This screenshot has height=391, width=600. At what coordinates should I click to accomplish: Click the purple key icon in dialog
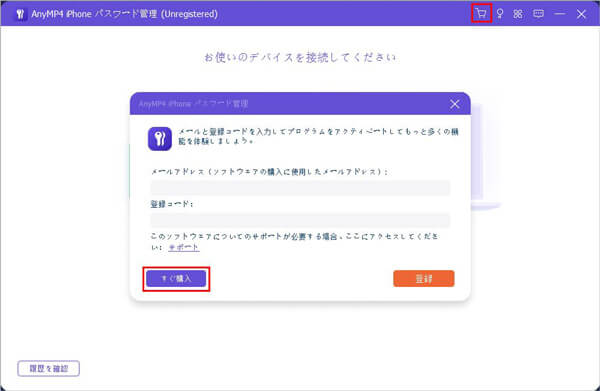tap(160, 139)
